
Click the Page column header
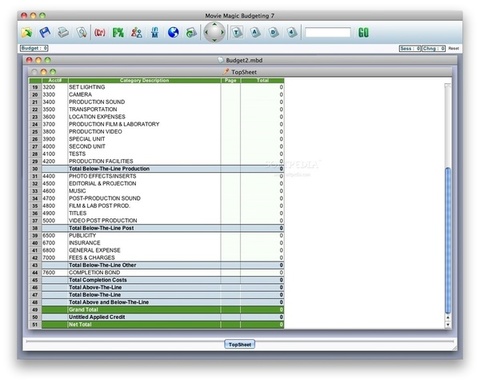(x=230, y=80)
